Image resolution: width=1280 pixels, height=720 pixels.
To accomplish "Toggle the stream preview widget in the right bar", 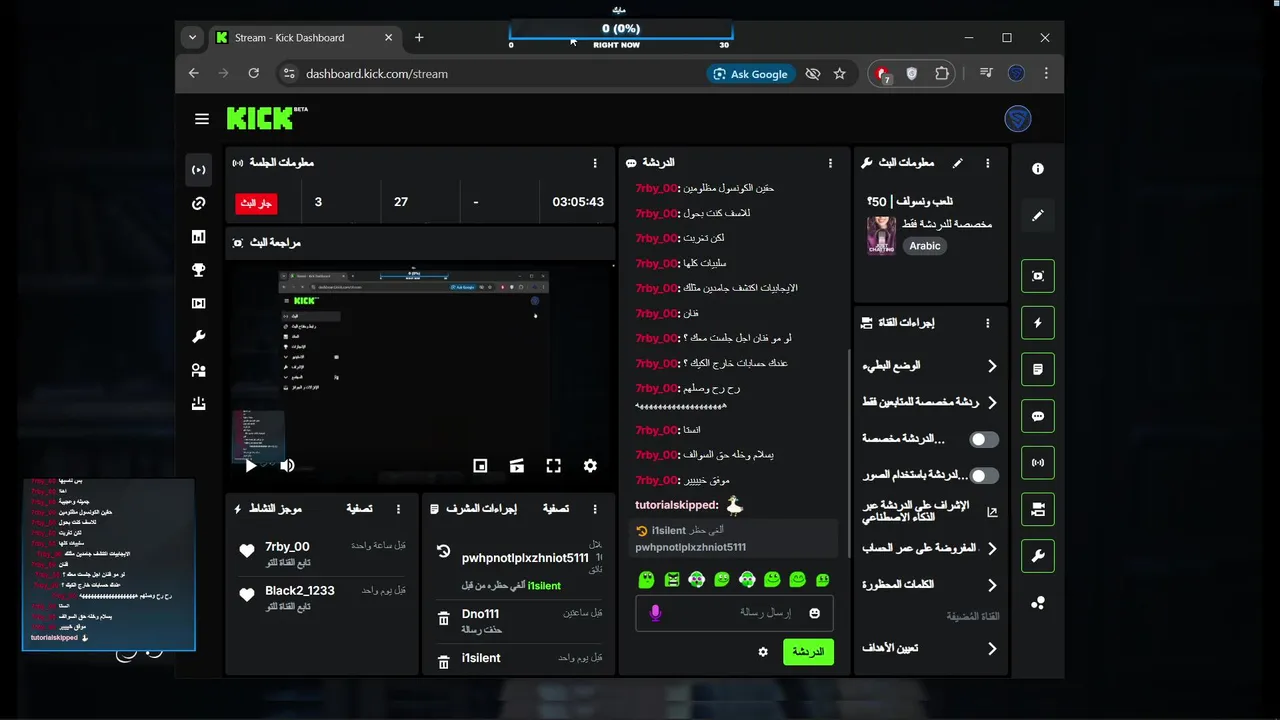I will click(1038, 276).
